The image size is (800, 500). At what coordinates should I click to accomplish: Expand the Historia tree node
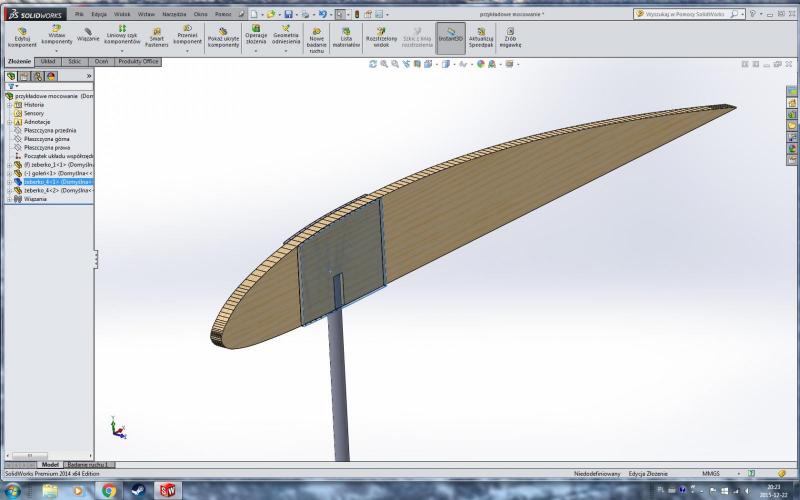(9, 105)
